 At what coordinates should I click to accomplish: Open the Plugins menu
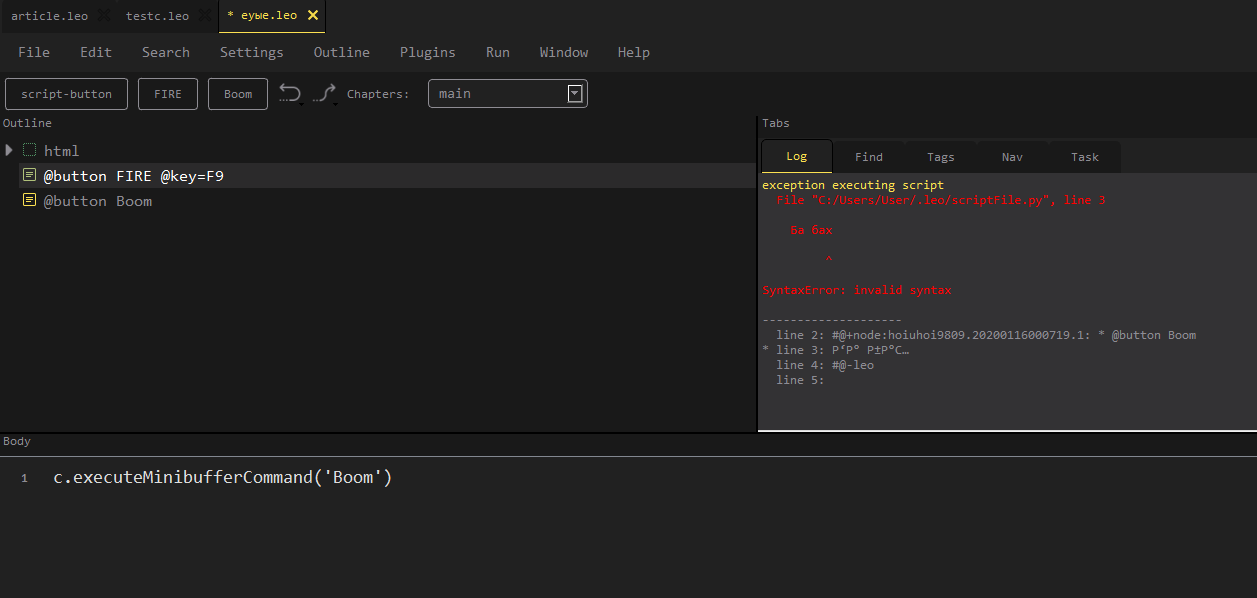tap(427, 52)
